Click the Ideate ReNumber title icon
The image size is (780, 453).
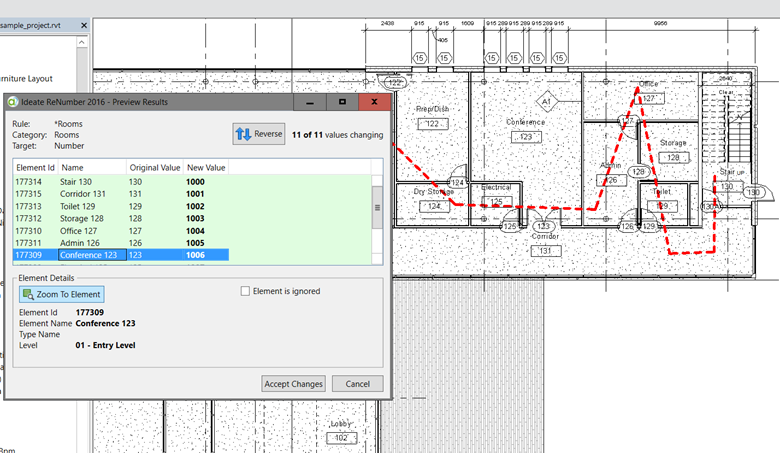coord(12,102)
